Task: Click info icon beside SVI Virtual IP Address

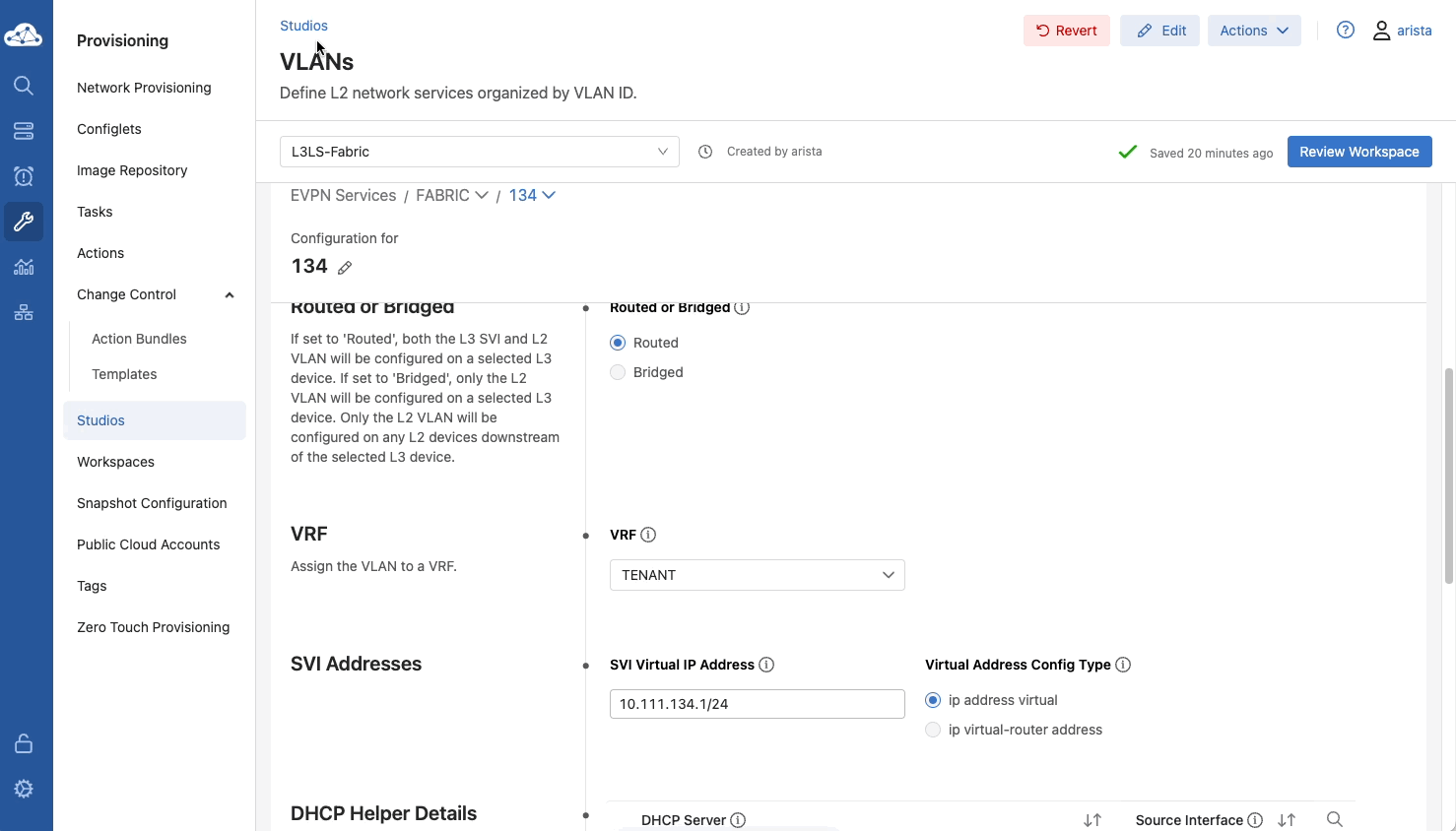Action: coord(766,665)
